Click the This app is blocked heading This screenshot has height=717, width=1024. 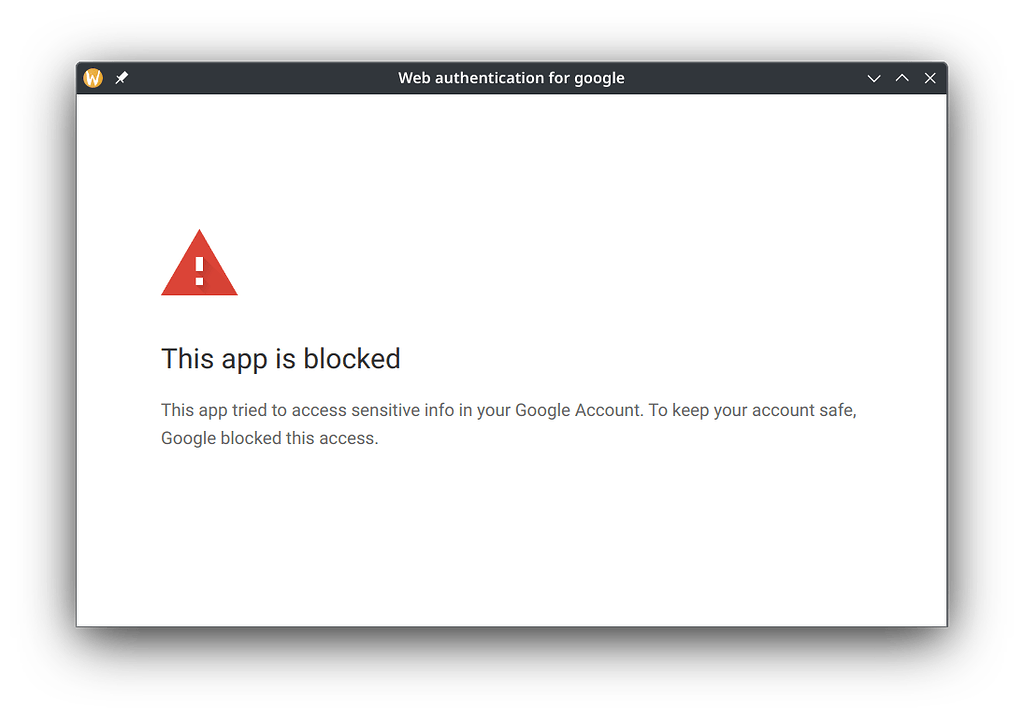click(x=280, y=358)
